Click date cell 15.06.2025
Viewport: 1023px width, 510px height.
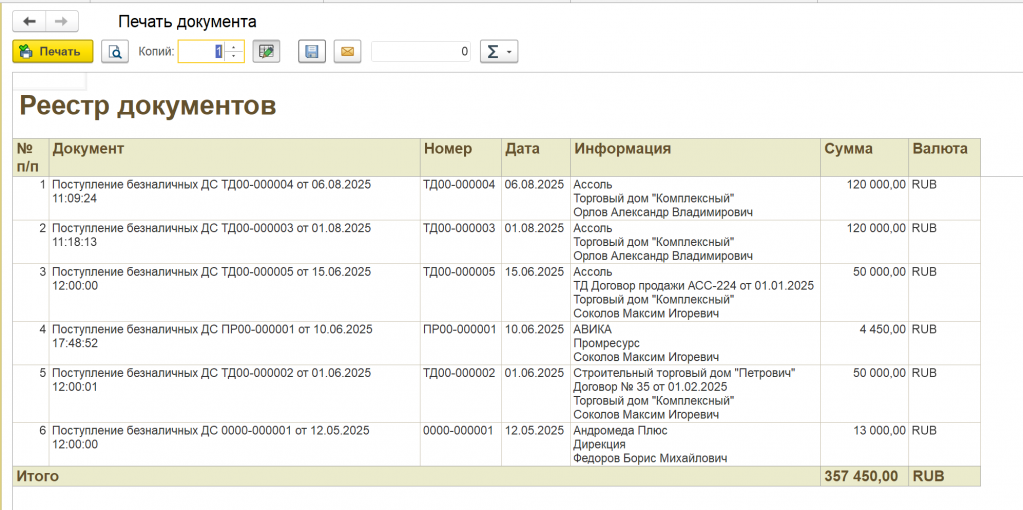click(x=536, y=292)
